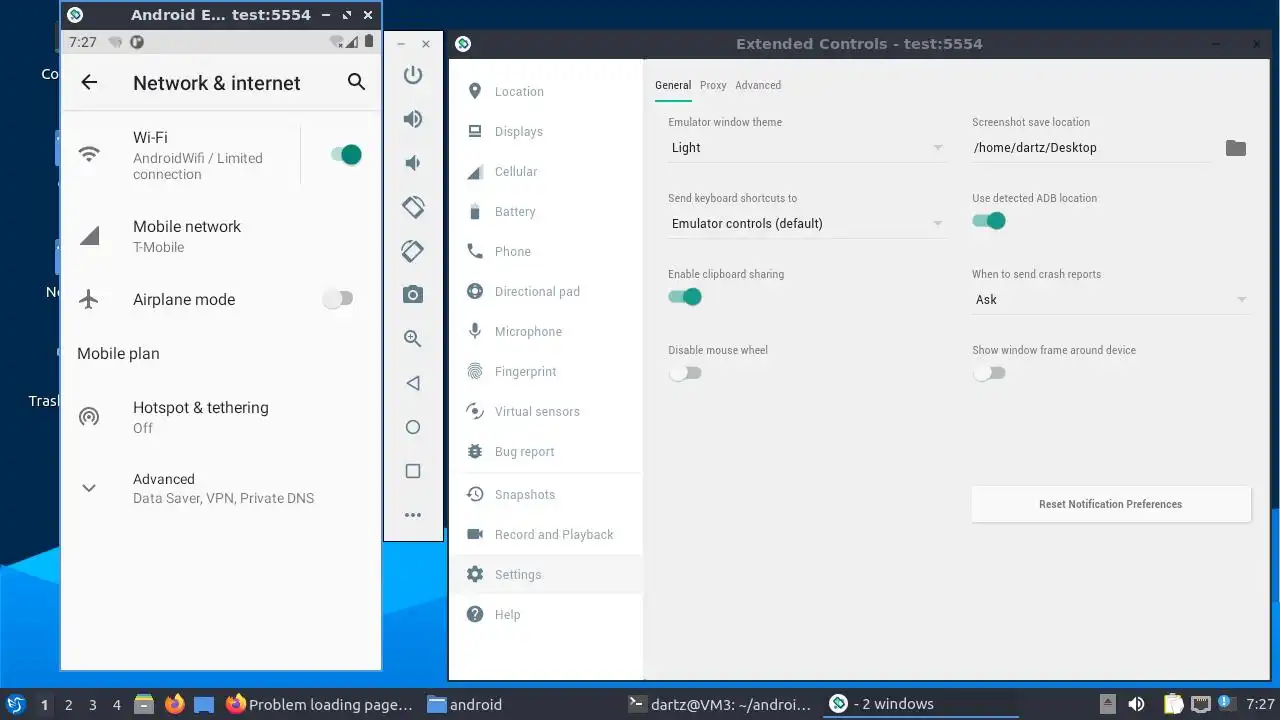Switch to the Advanced settings tab
The width and height of the screenshot is (1280, 720).
(758, 85)
